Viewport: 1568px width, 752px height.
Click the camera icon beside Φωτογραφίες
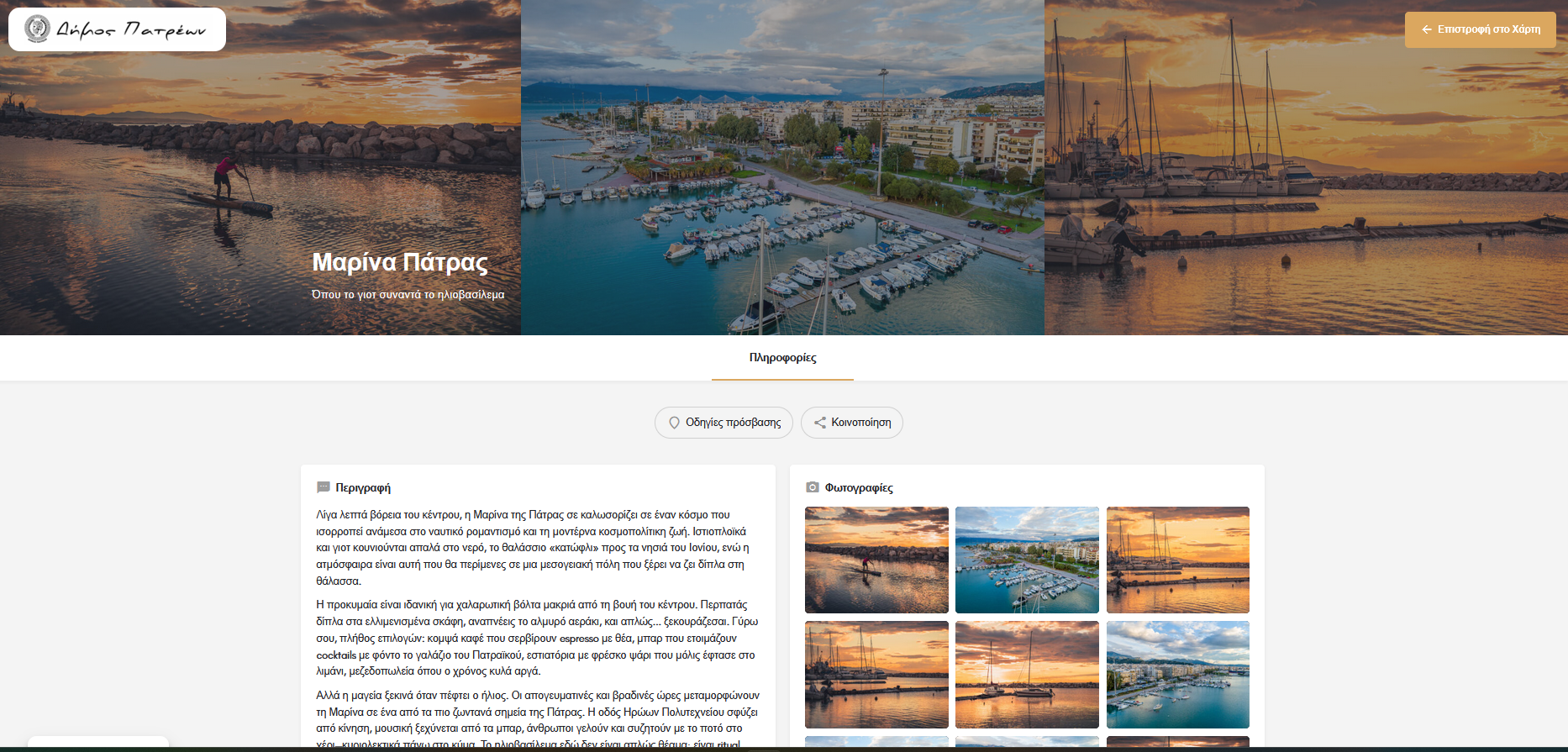[x=812, y=487]
